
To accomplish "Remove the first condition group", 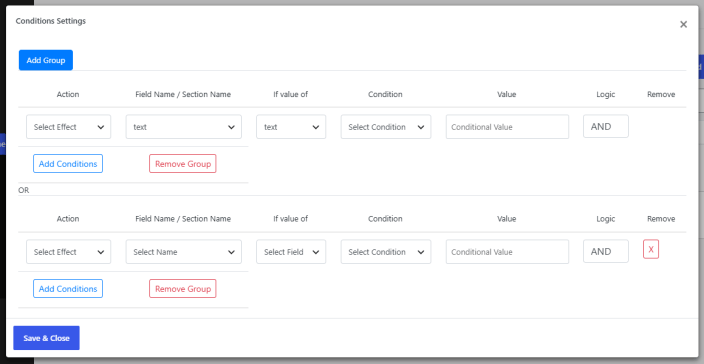I will pos(183,164).
